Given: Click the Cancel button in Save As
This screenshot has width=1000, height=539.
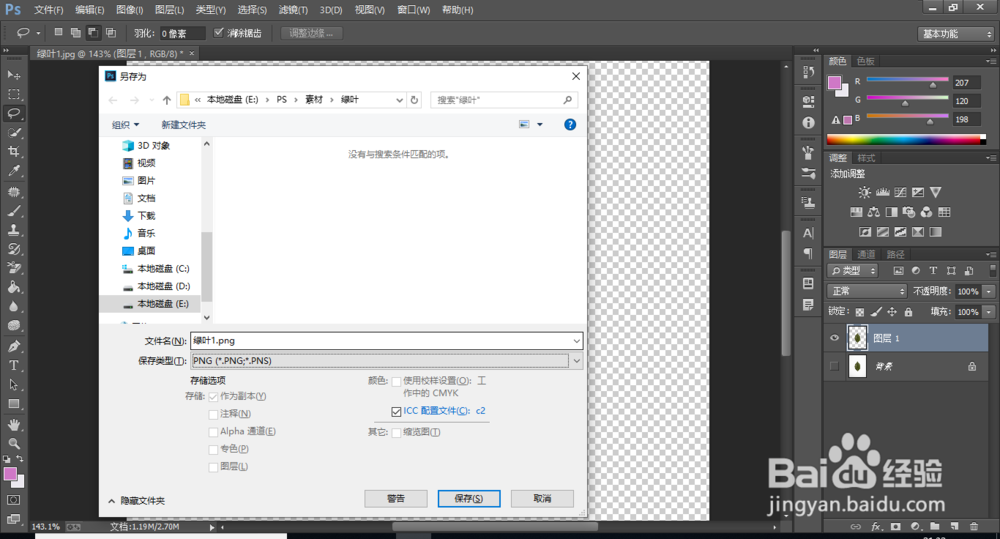Looking at the screenshot, I should point(542,498).
